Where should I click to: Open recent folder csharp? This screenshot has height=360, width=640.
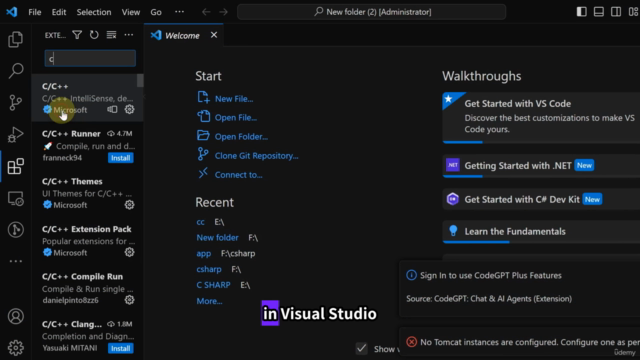tap(209, 269)
